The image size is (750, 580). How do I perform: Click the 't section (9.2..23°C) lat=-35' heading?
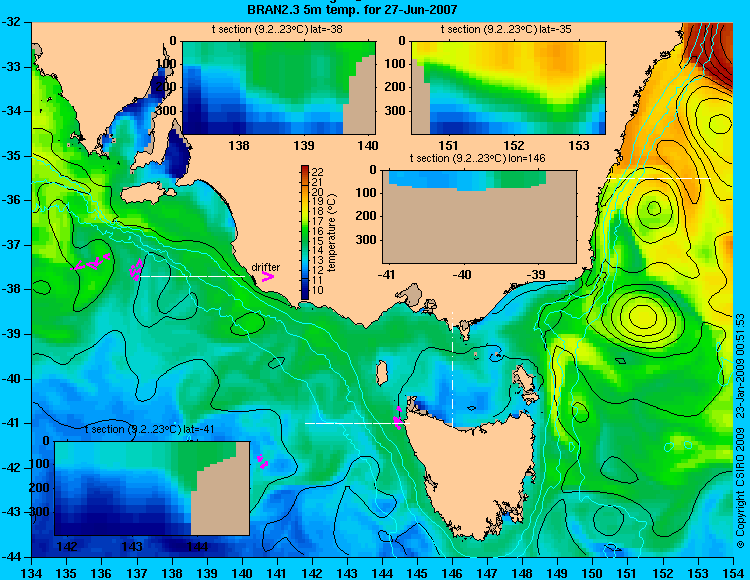(x=506, y=29)
